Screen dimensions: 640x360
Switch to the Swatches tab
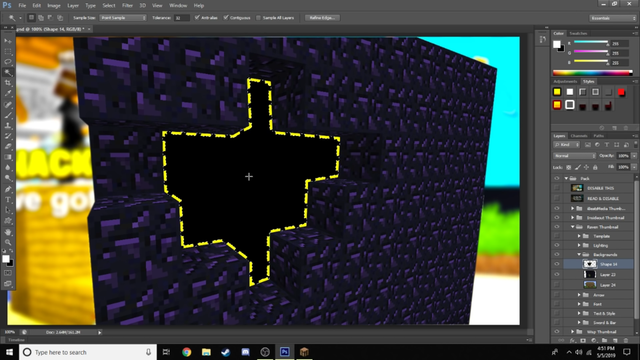(x=578, y=33)
